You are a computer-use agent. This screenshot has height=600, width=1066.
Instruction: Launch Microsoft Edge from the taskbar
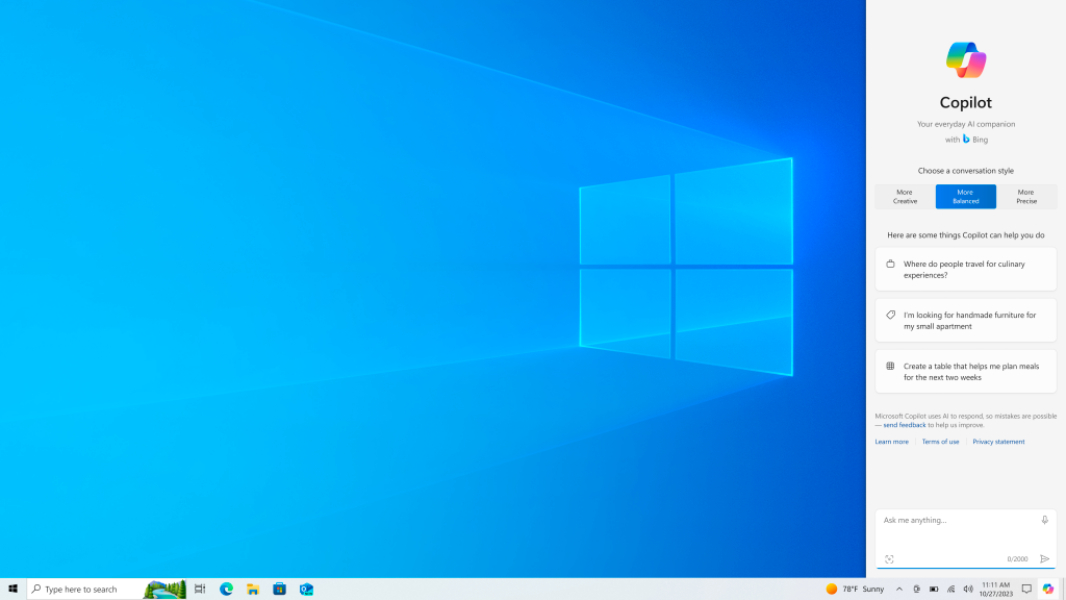(226, 589)
